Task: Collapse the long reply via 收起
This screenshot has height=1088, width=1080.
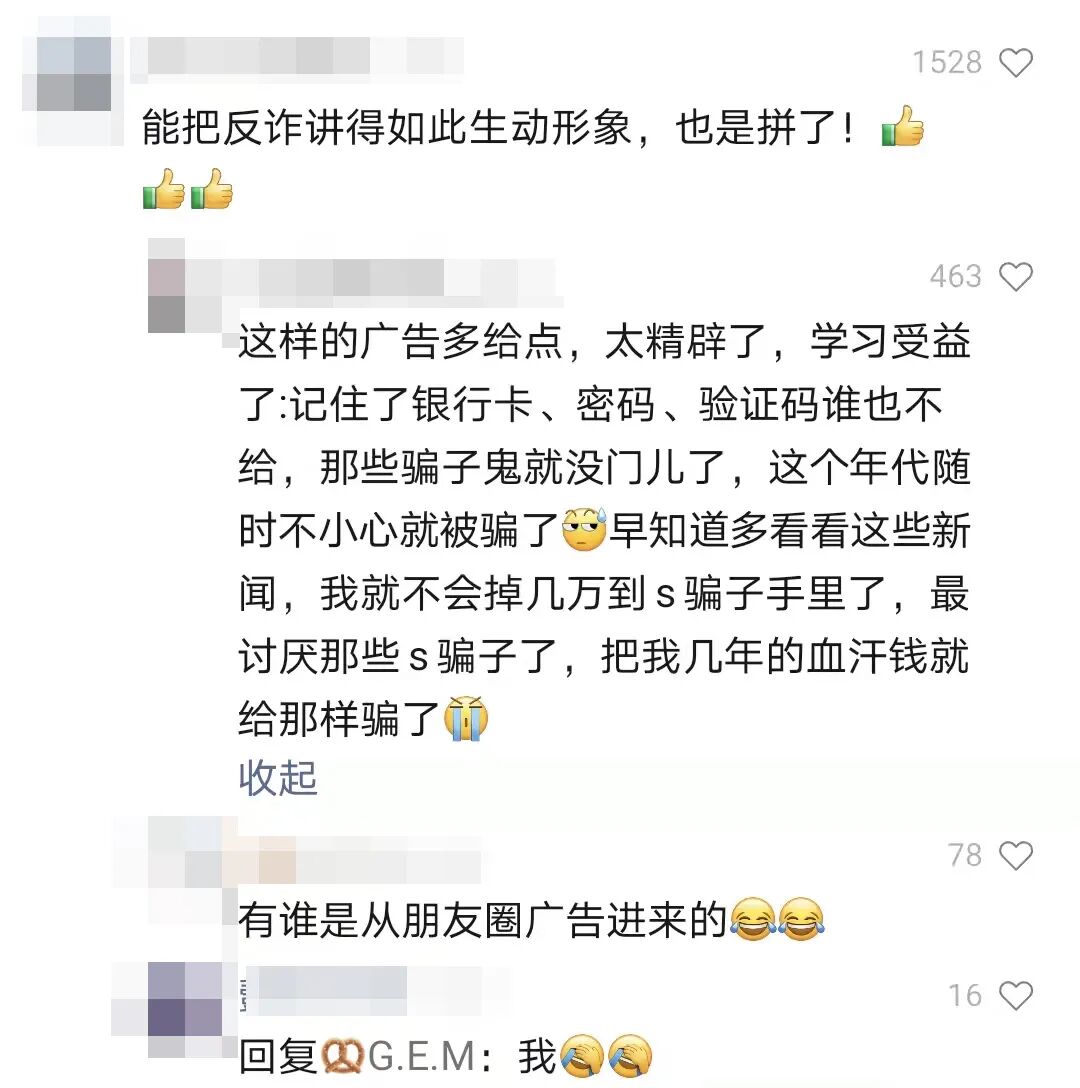Action: point(278,779)
